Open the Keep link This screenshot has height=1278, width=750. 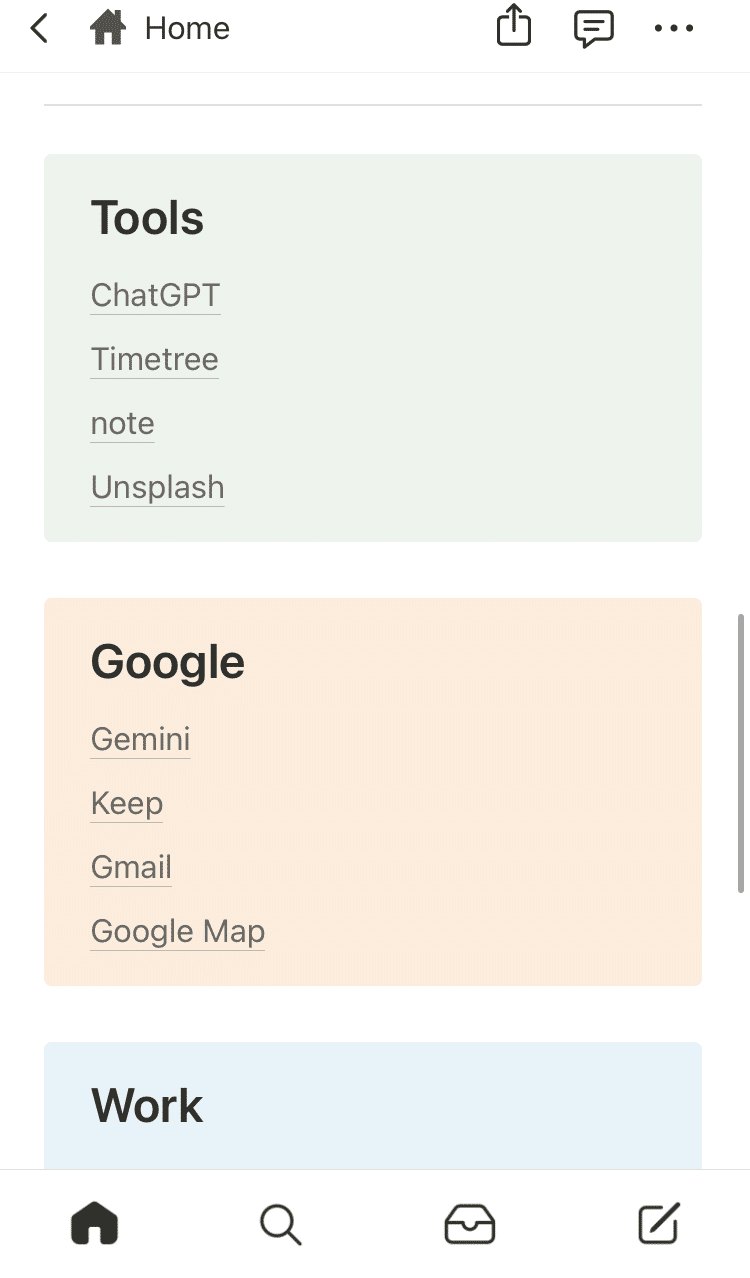click(x=126, y=803)
